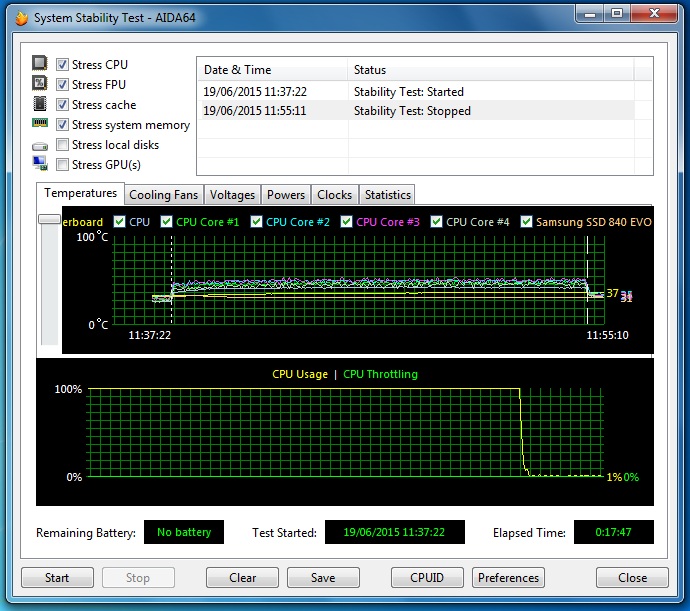Hide Samsung SSD 840 EVO temperature line
This screenshot has height=611, width=690.
tap(527, 222)
